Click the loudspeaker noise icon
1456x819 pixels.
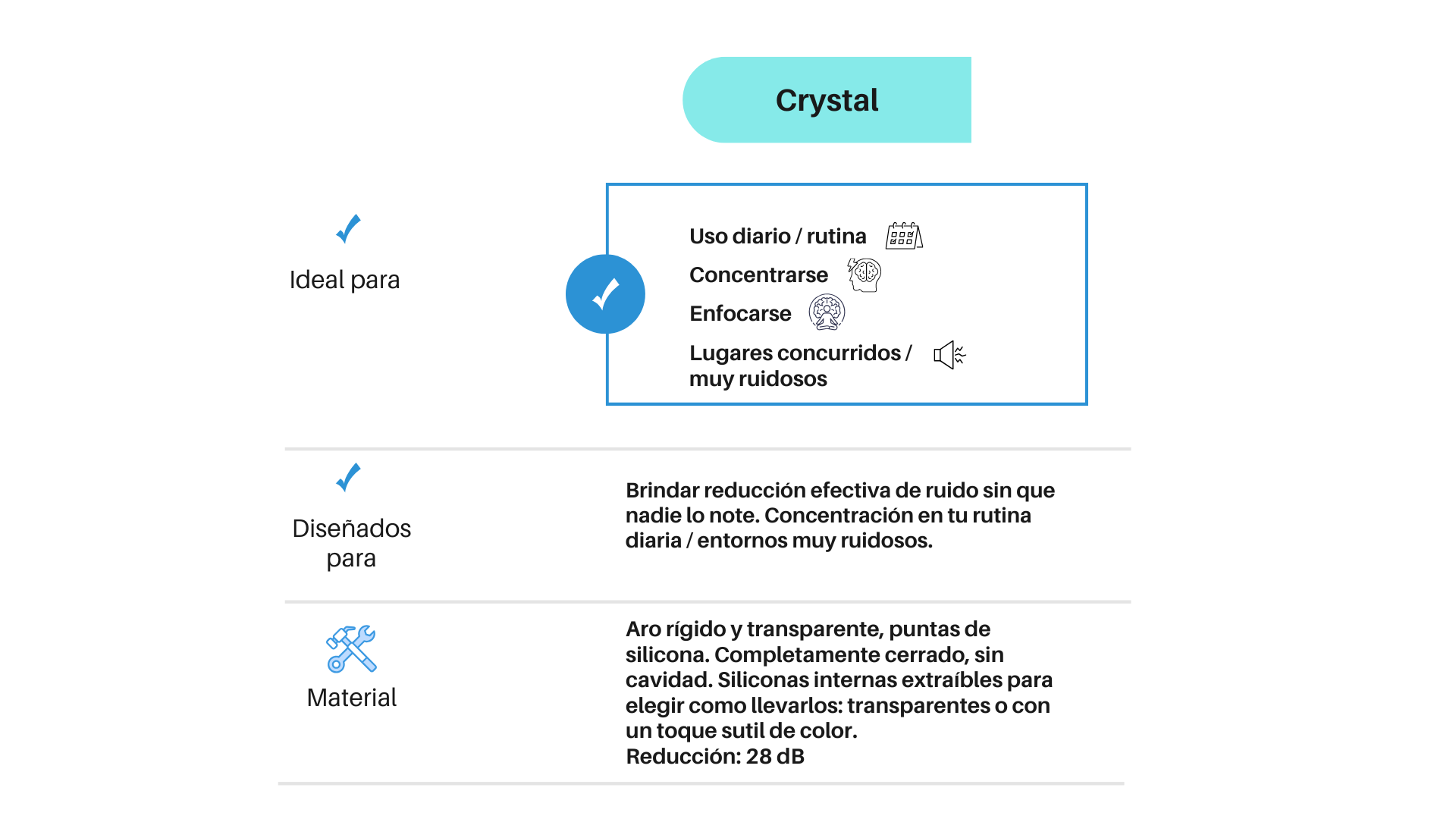[x=949, y=354]
